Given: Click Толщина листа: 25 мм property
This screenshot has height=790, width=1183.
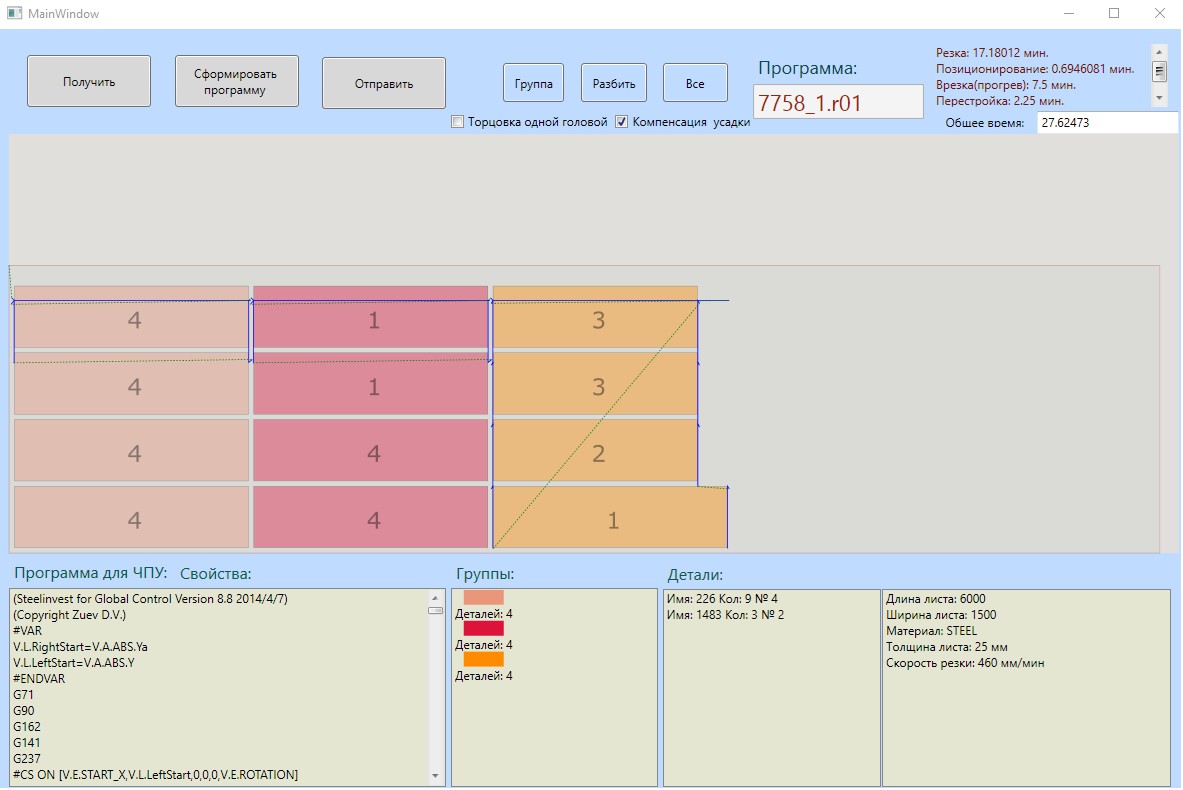Looking at the screenshot, I should 946,647.
